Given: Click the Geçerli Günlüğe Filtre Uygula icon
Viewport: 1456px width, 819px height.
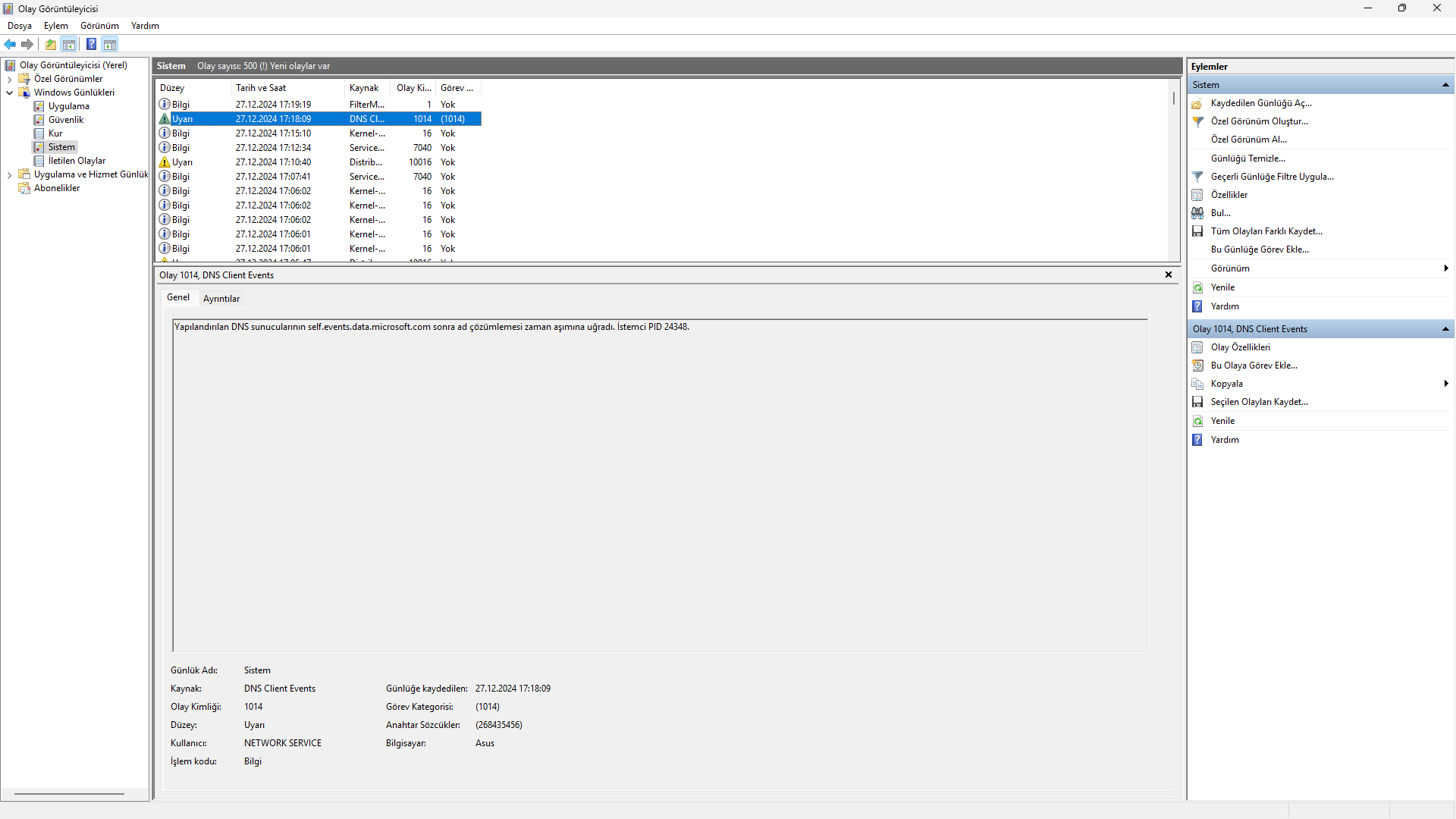Looking at the screenshot, I should (x=1197, y=177).
